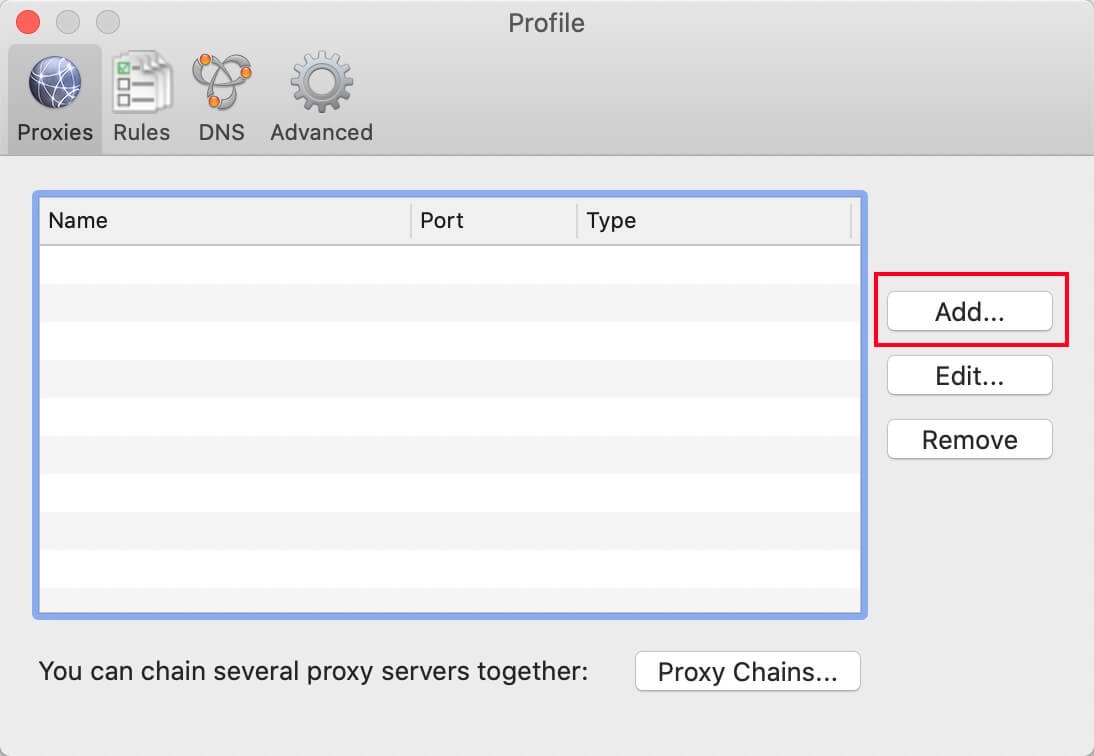The height and width of the screenshot is (756, 1094).
Task: Sort the list by Port column
Action: tap(494, 221)
